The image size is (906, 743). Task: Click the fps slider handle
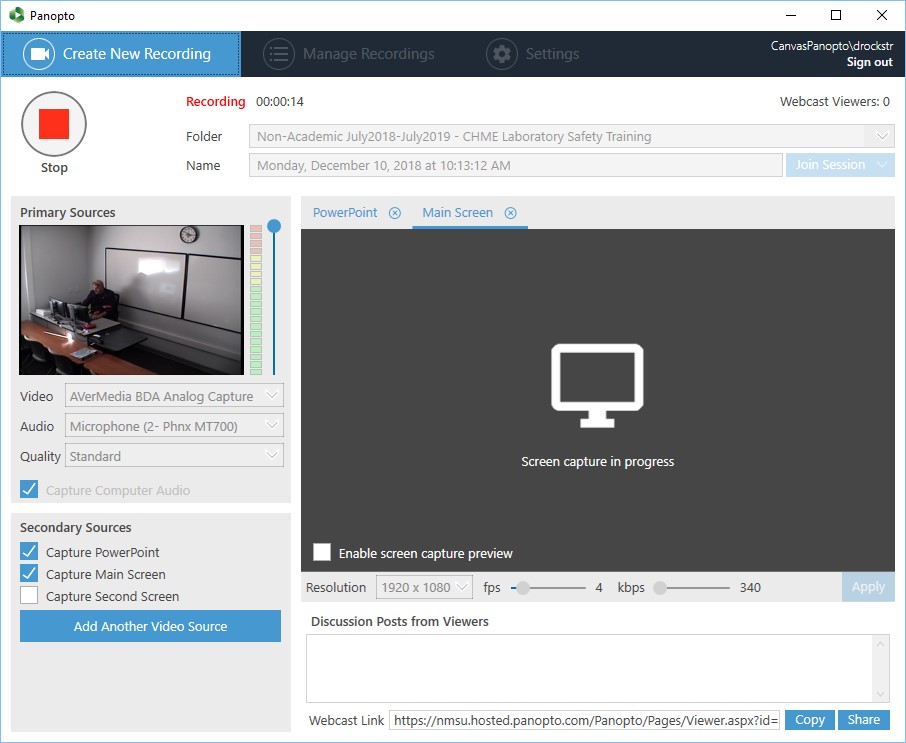point(522,588)
